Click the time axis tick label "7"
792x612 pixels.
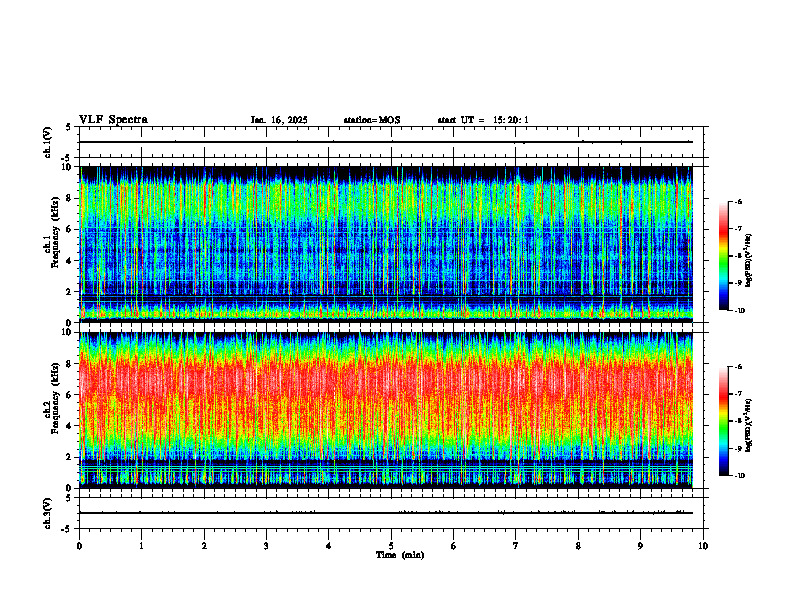516,546
